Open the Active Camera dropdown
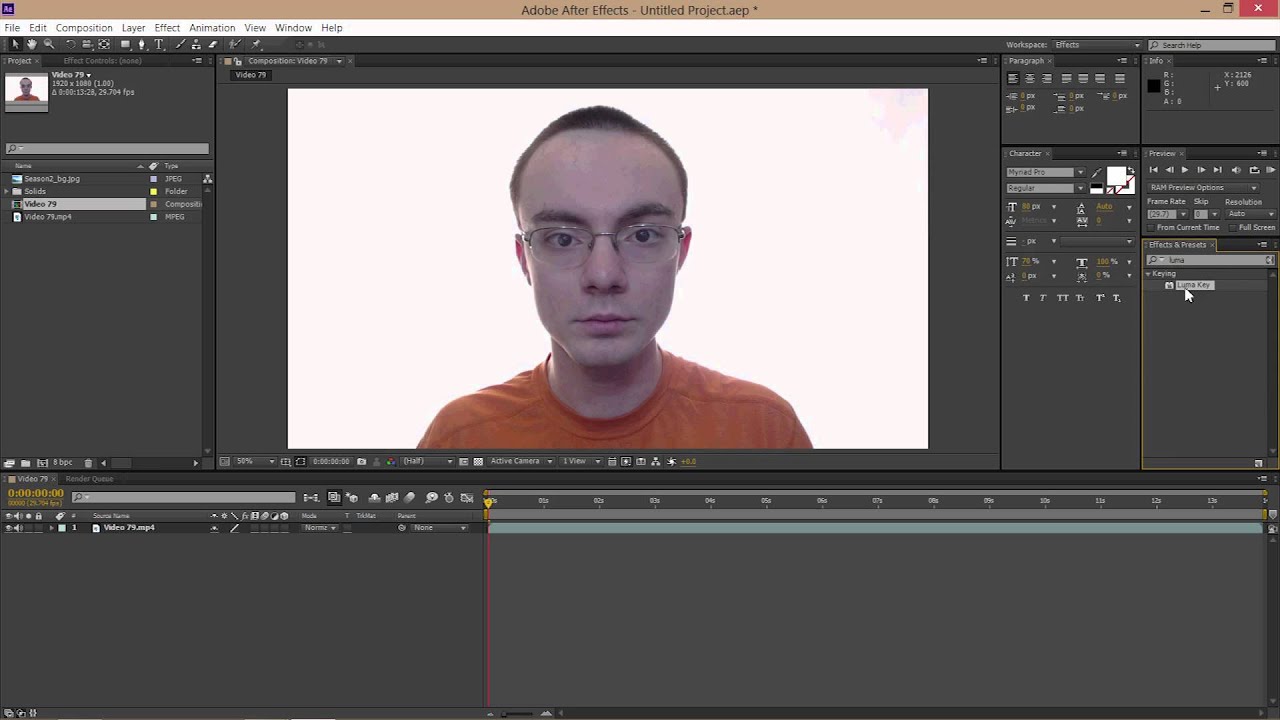 point(521,461)
